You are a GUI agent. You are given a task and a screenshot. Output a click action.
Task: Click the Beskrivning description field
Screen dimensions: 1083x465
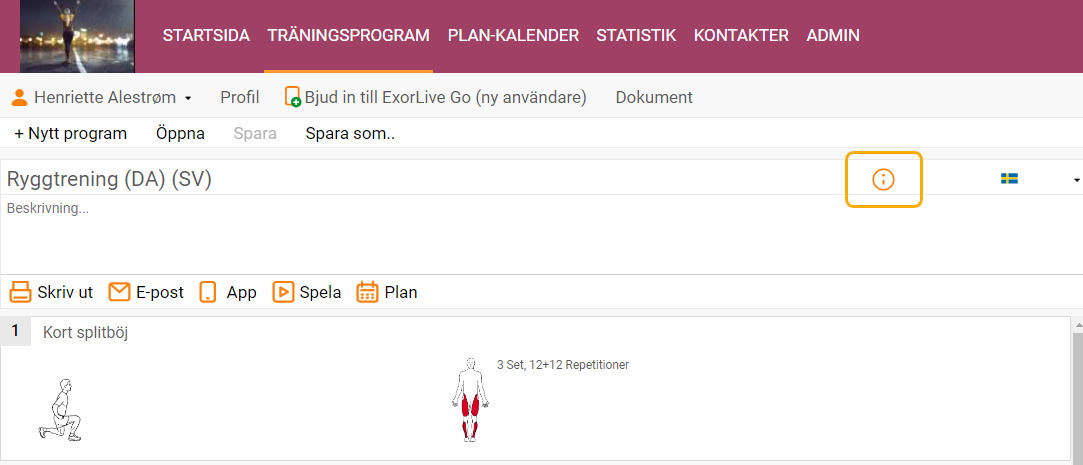[x=542, y=234]
